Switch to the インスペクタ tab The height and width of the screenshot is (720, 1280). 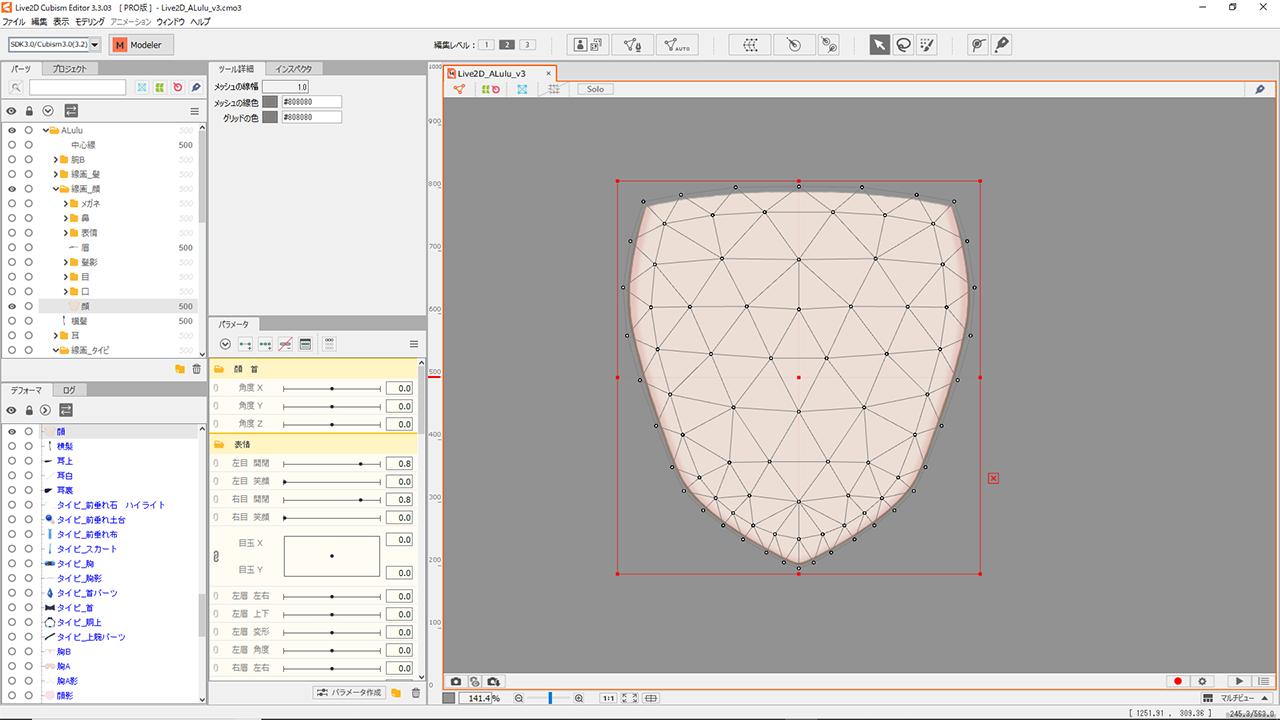tap(293, 69)
